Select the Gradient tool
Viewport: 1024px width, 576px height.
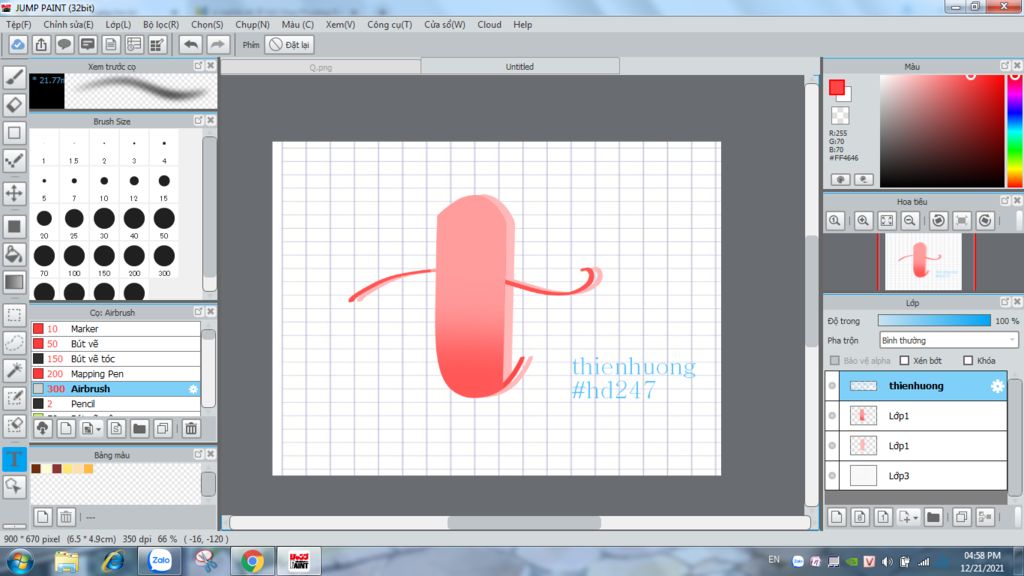pyautogui.click(x=14, y=282)
